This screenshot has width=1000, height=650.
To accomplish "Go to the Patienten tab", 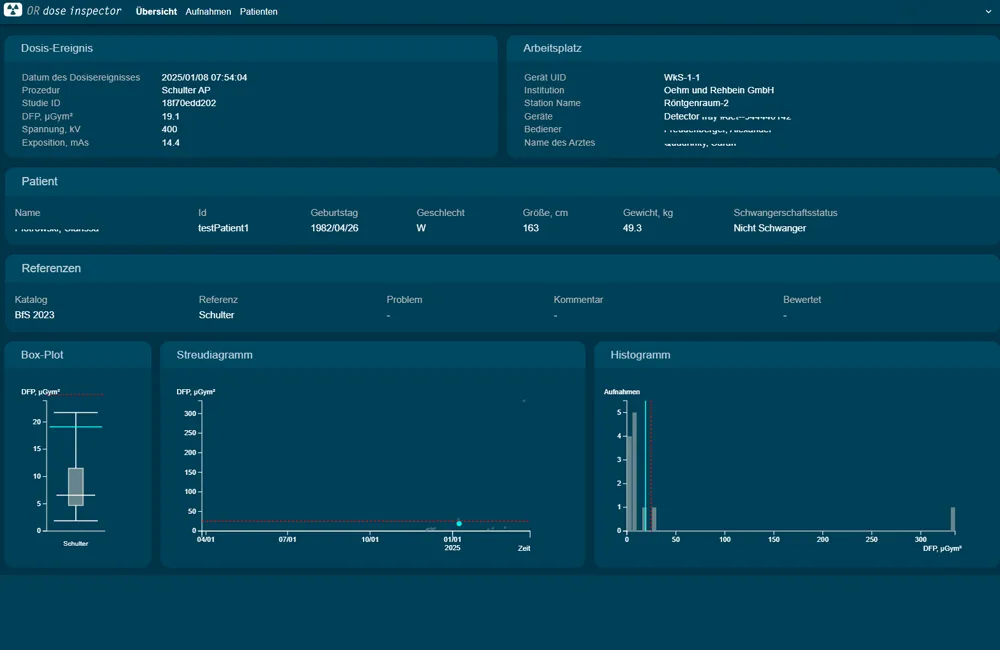I will click(259, 12).
